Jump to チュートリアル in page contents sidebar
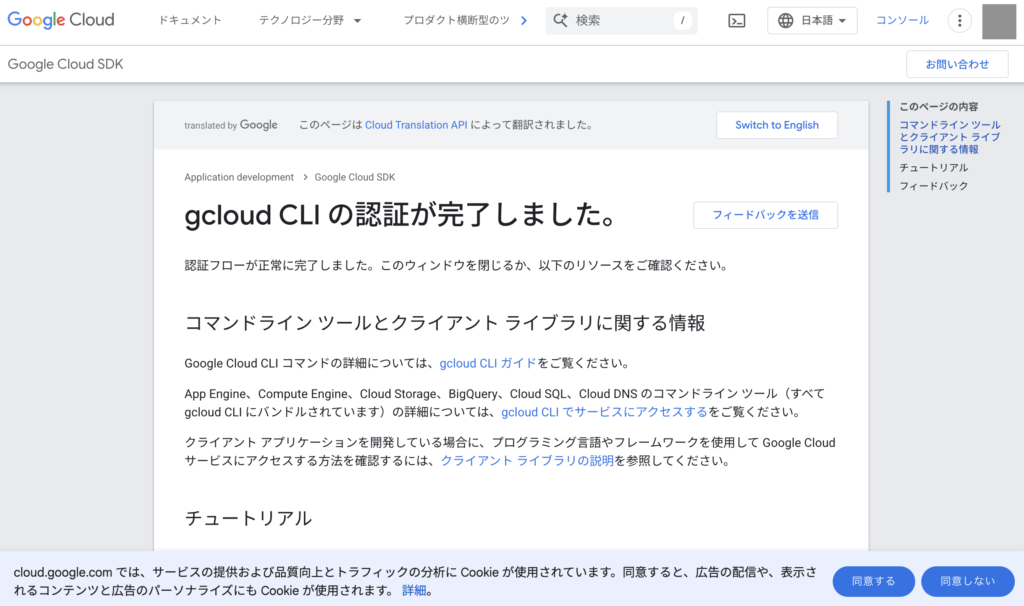This screenshot has height=606, width=1024. pyautogui.click(x=933, y=168)
